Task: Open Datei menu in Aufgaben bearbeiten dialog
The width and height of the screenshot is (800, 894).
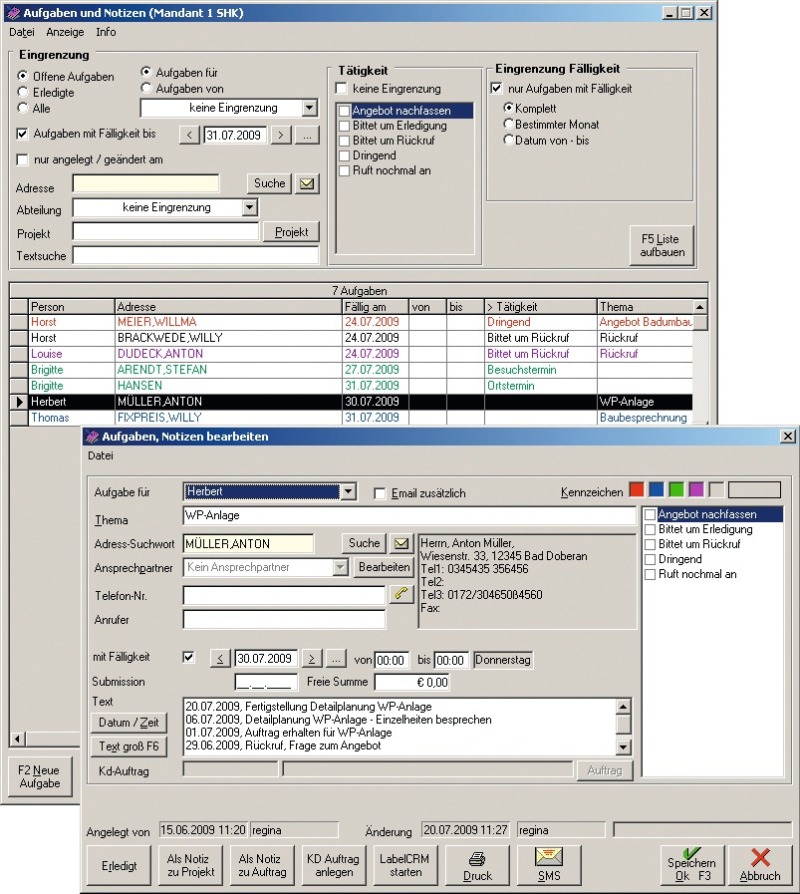Action: click(x=100, y=456)
